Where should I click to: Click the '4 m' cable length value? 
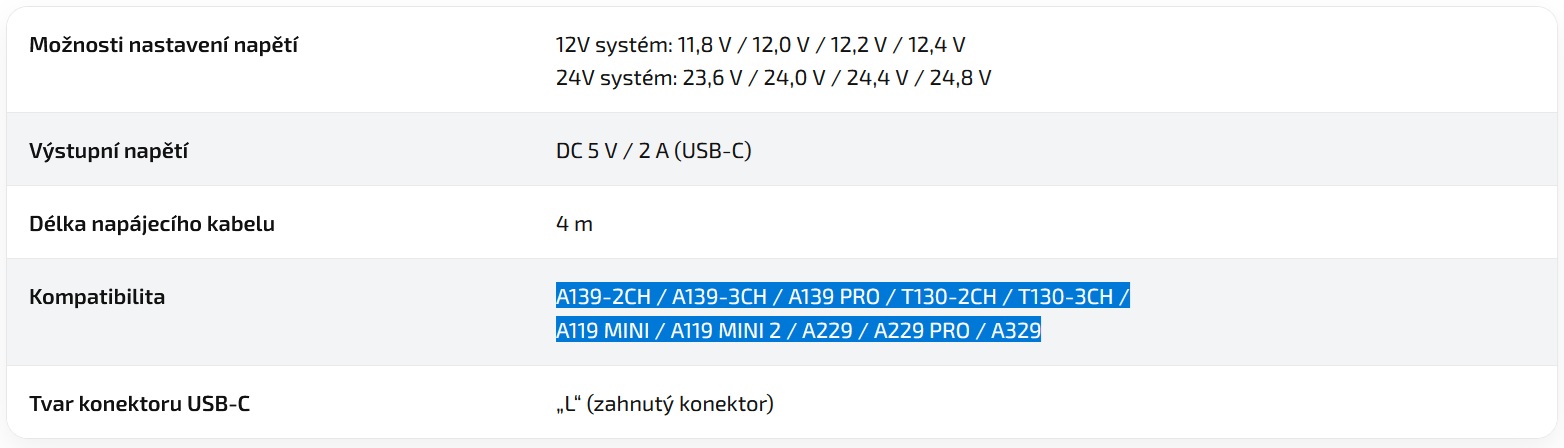tap(574, 224)
